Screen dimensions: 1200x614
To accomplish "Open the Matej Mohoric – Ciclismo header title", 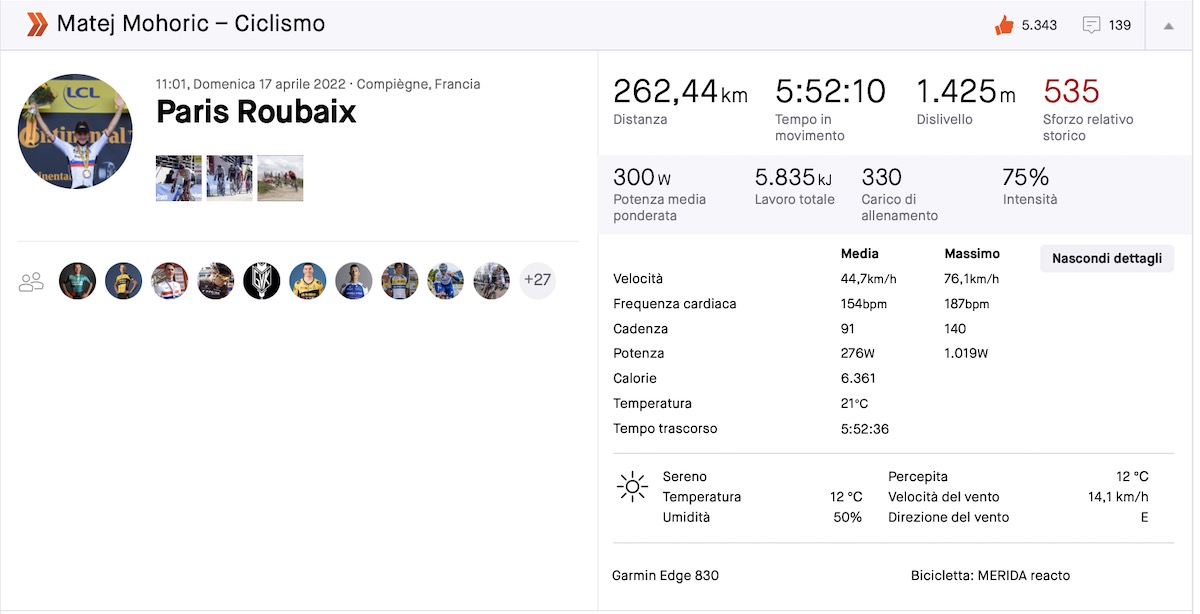I will [x=191, y=24].
